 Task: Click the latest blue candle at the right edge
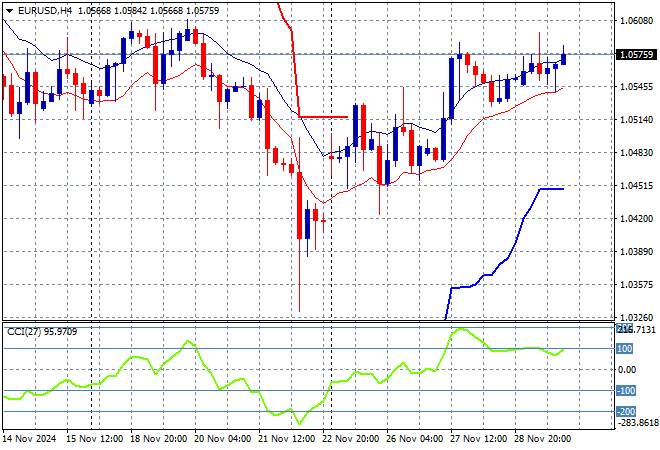click(563, 59)
